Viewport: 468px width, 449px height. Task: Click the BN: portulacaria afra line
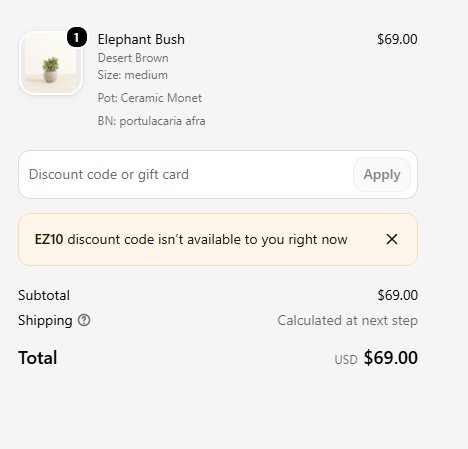tap(151, 121)
